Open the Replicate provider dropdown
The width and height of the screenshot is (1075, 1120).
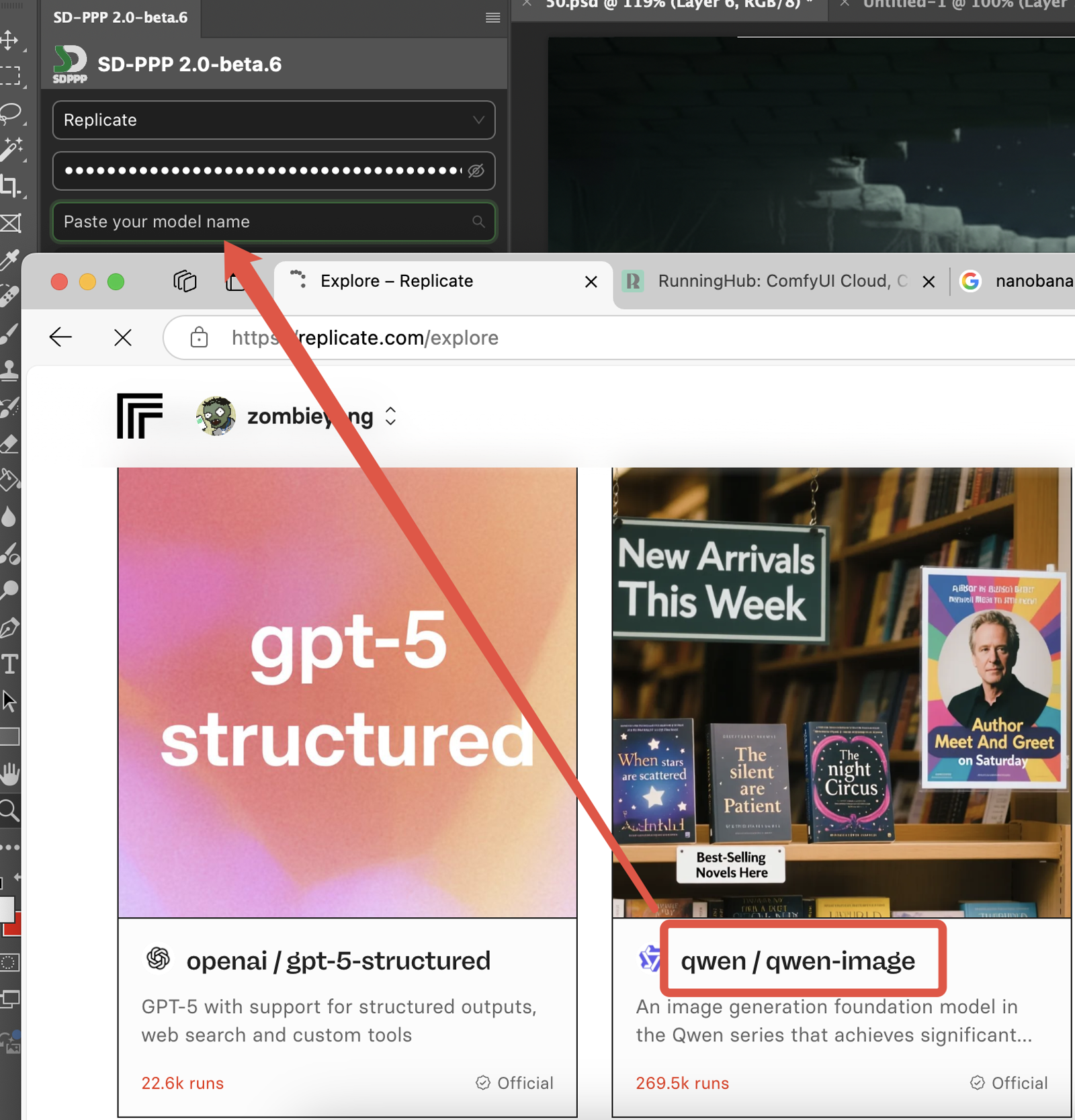[x=274, y=120]
